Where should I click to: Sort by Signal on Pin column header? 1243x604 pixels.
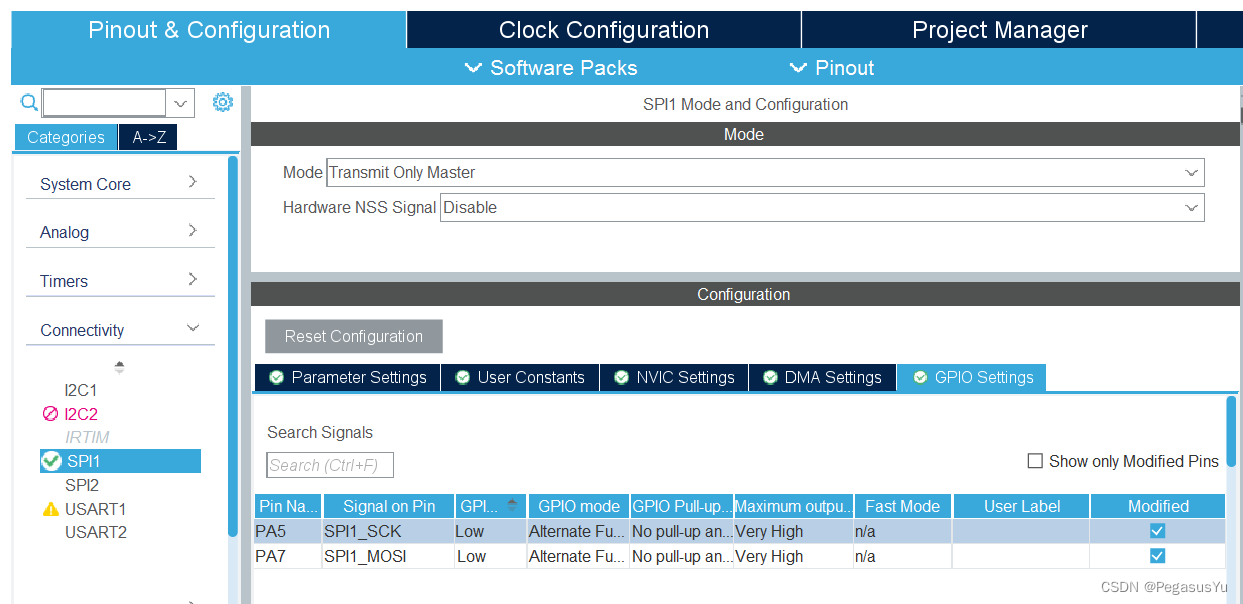coord(389,506)
